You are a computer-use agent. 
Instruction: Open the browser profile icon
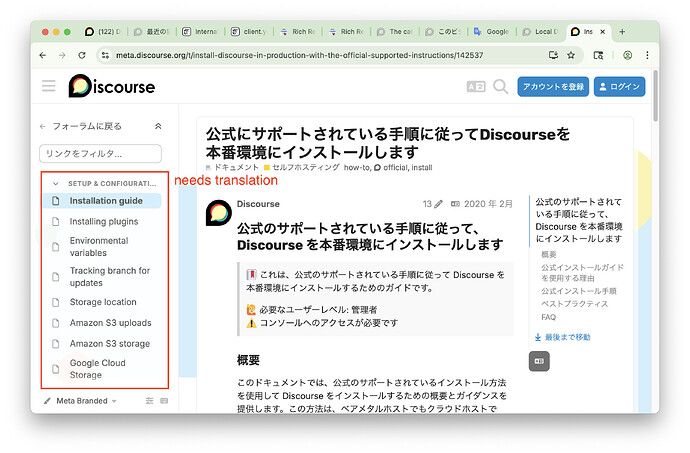[628, 55]
